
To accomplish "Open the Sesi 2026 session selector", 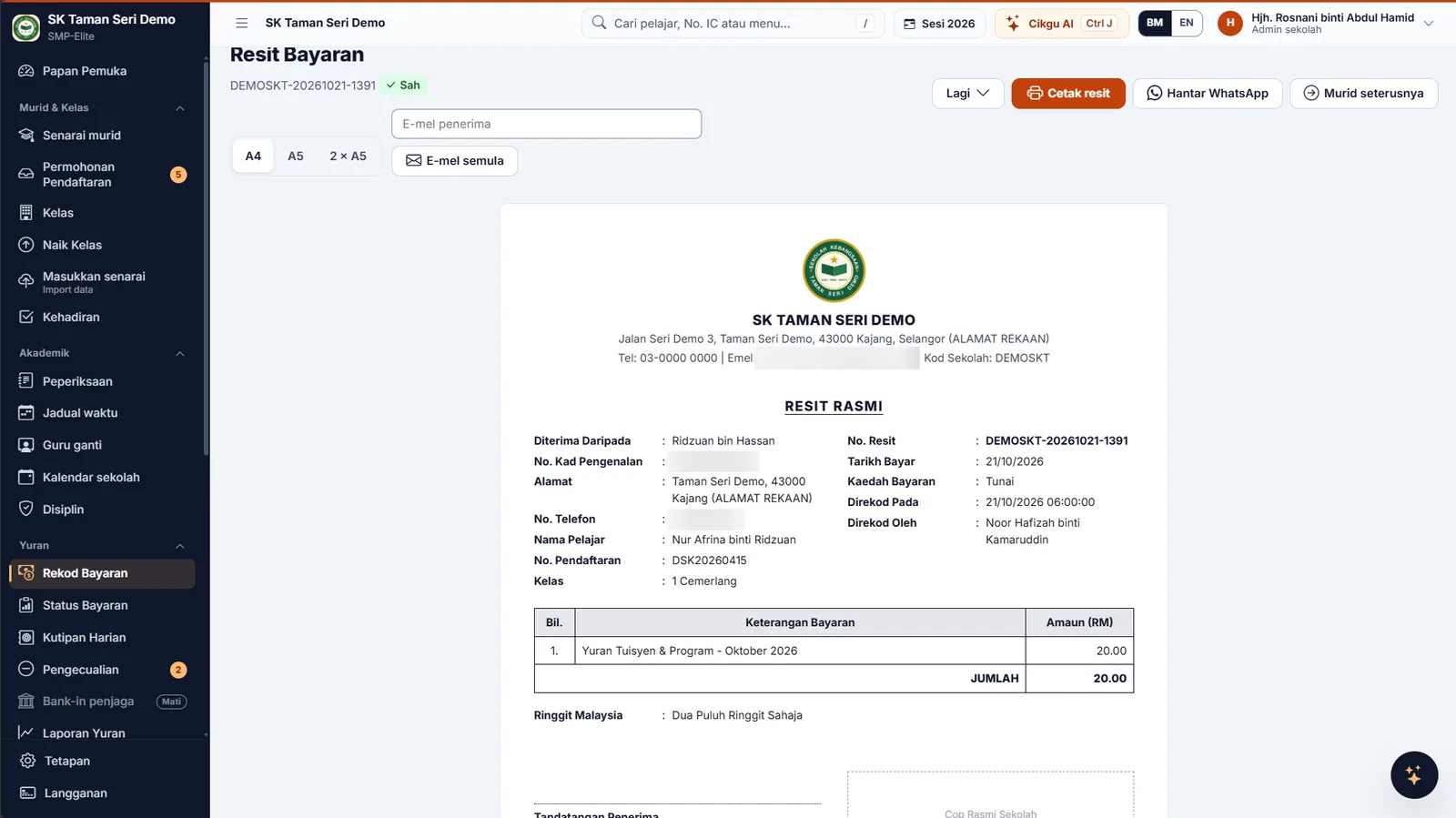I will (x=939, y=24).
